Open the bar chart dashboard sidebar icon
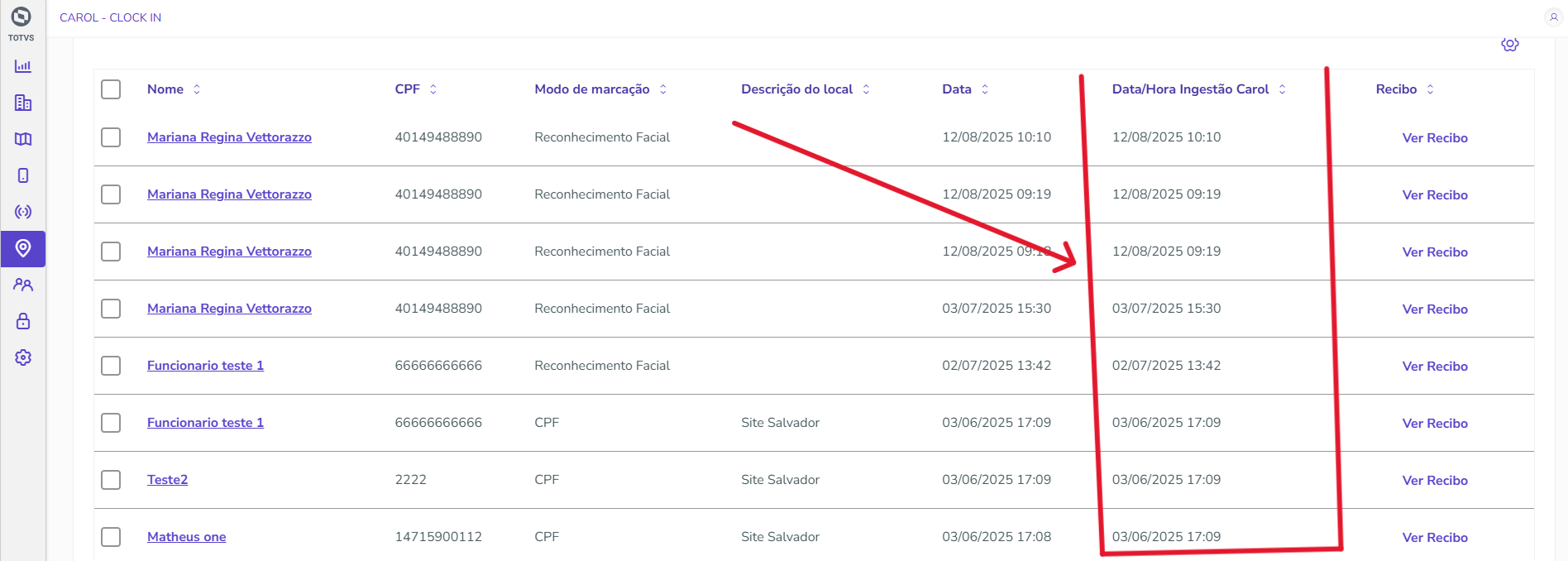Image resolution: width=1568 pixels, height=561 pixels. [x=23, y=66]
